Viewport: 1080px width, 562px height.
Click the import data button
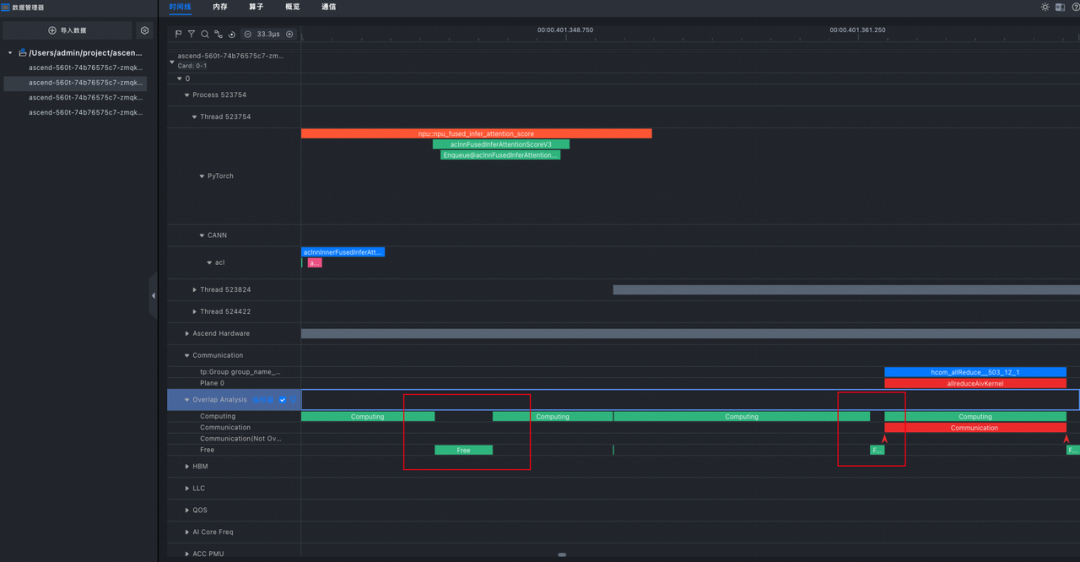pos(68,30)
